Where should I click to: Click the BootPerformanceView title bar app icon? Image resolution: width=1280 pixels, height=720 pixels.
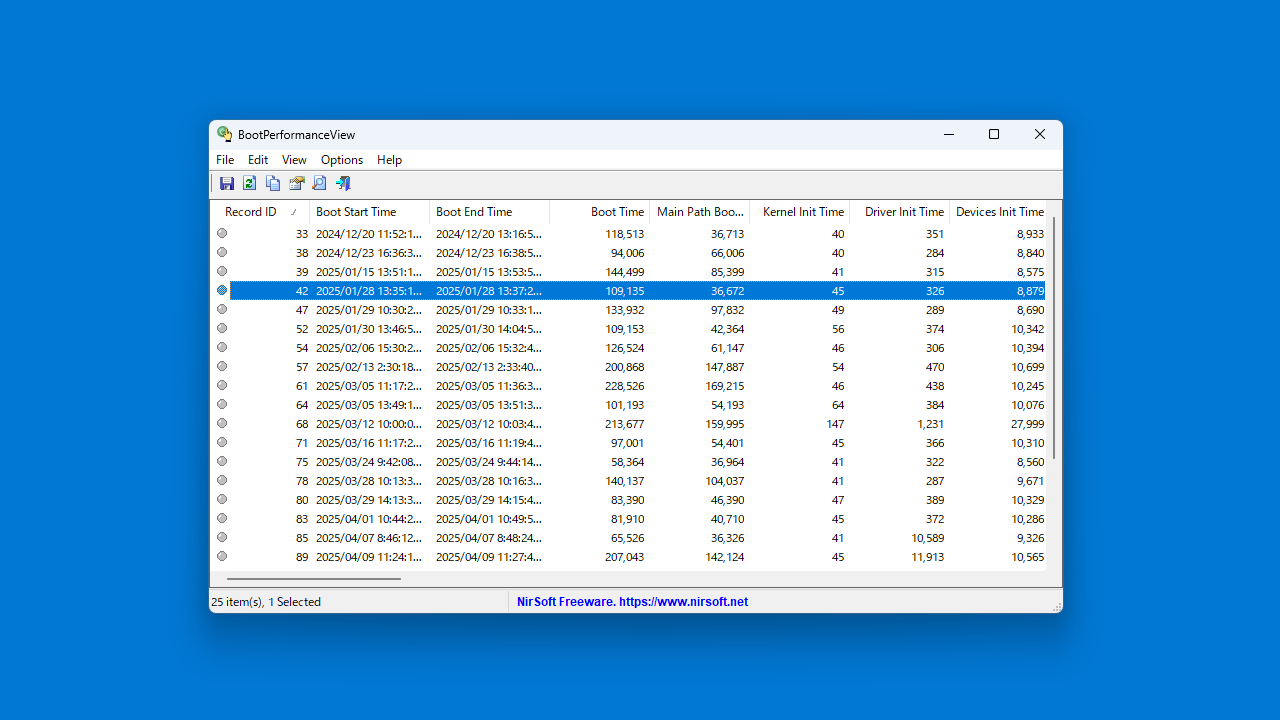point(225,134)
